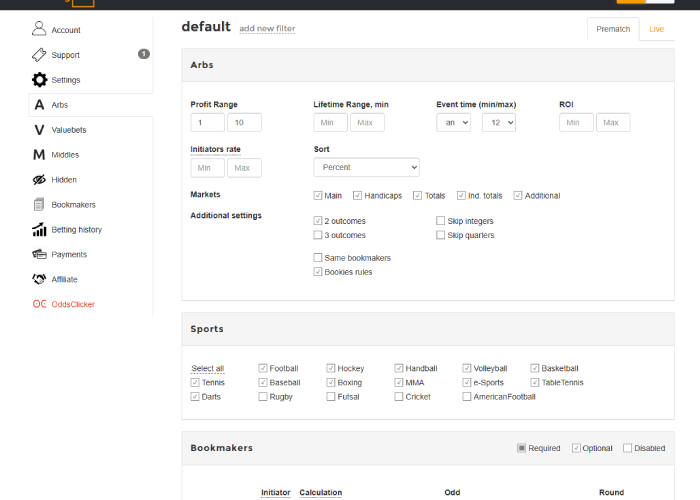Image resolution: width=700 pixels, height=500 pixels.
Task: Toggle the Totals market checkbox
Action: point(417,196)
